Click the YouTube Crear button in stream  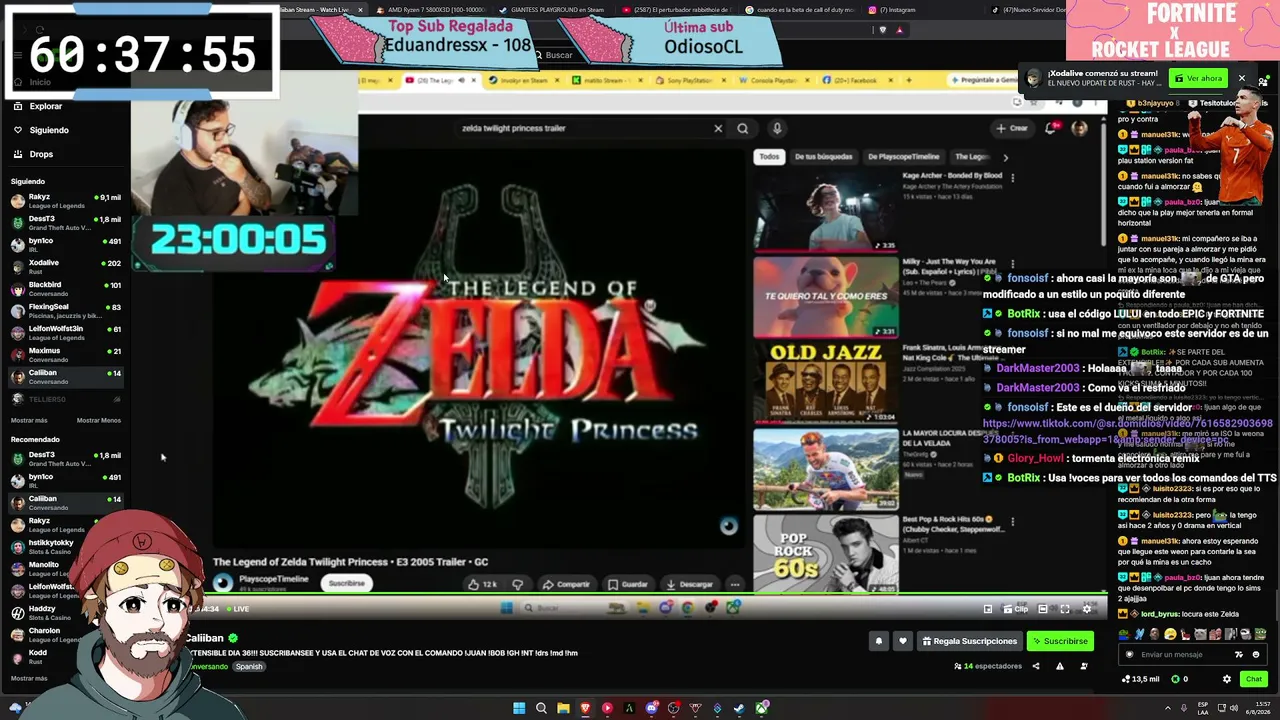1011,128
